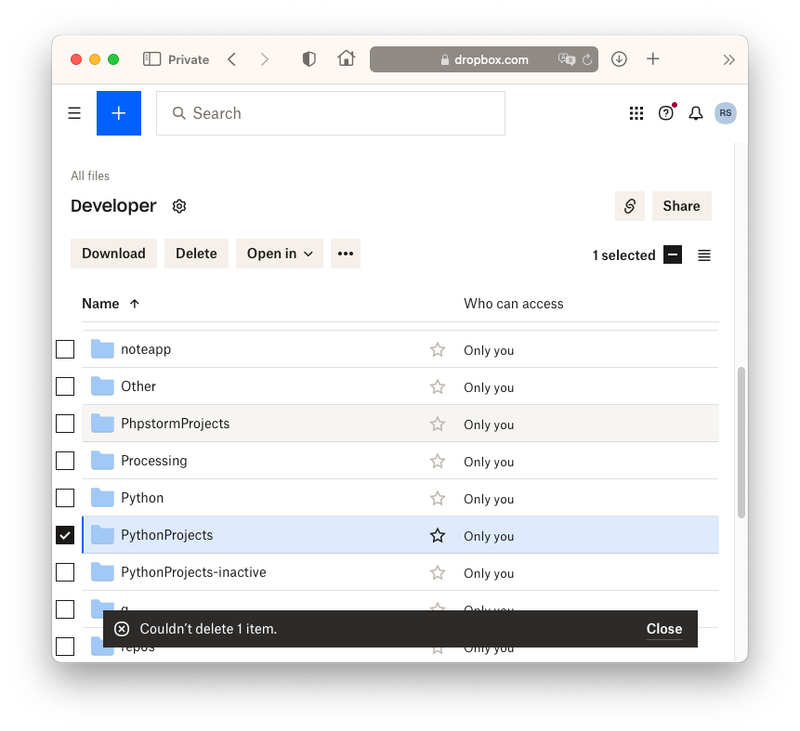800x731 pixels.
Task: Open the translate icon in address bar
Action: [x=566, y=59]
